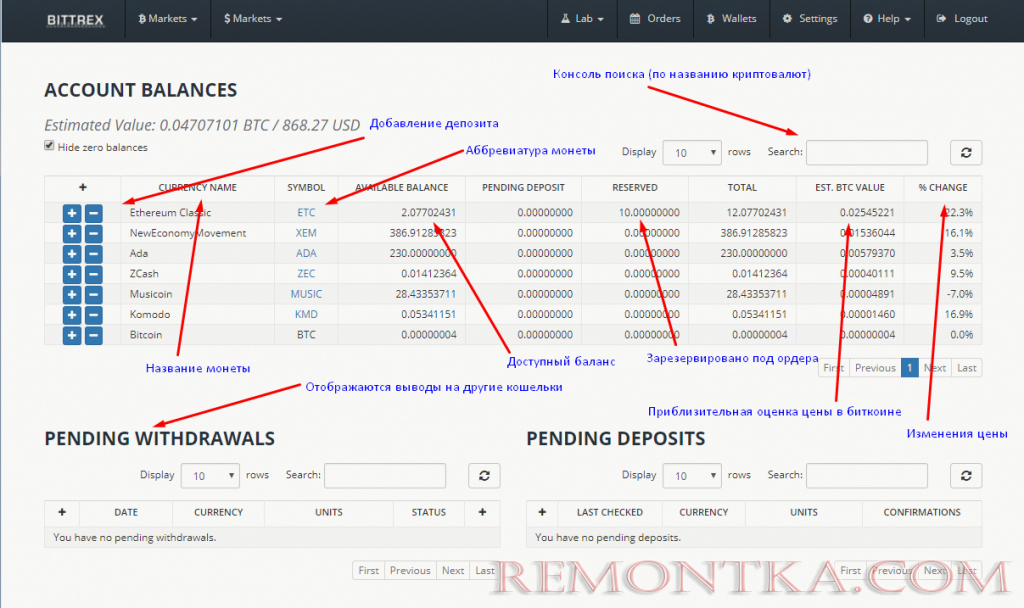The image size is (1024, 608).
Task: Sort by Total column header
Action: click(x=742, y=187)
